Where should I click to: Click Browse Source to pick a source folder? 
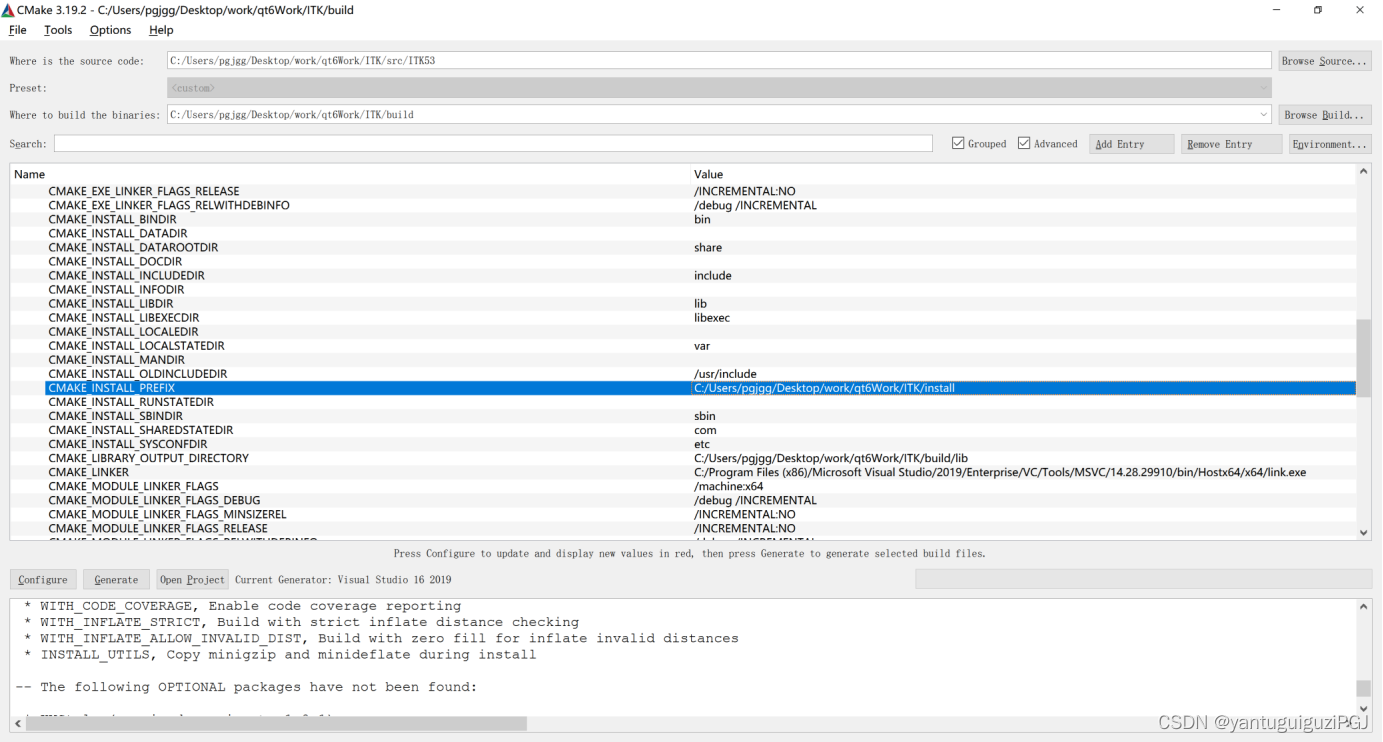[1324, 60]
